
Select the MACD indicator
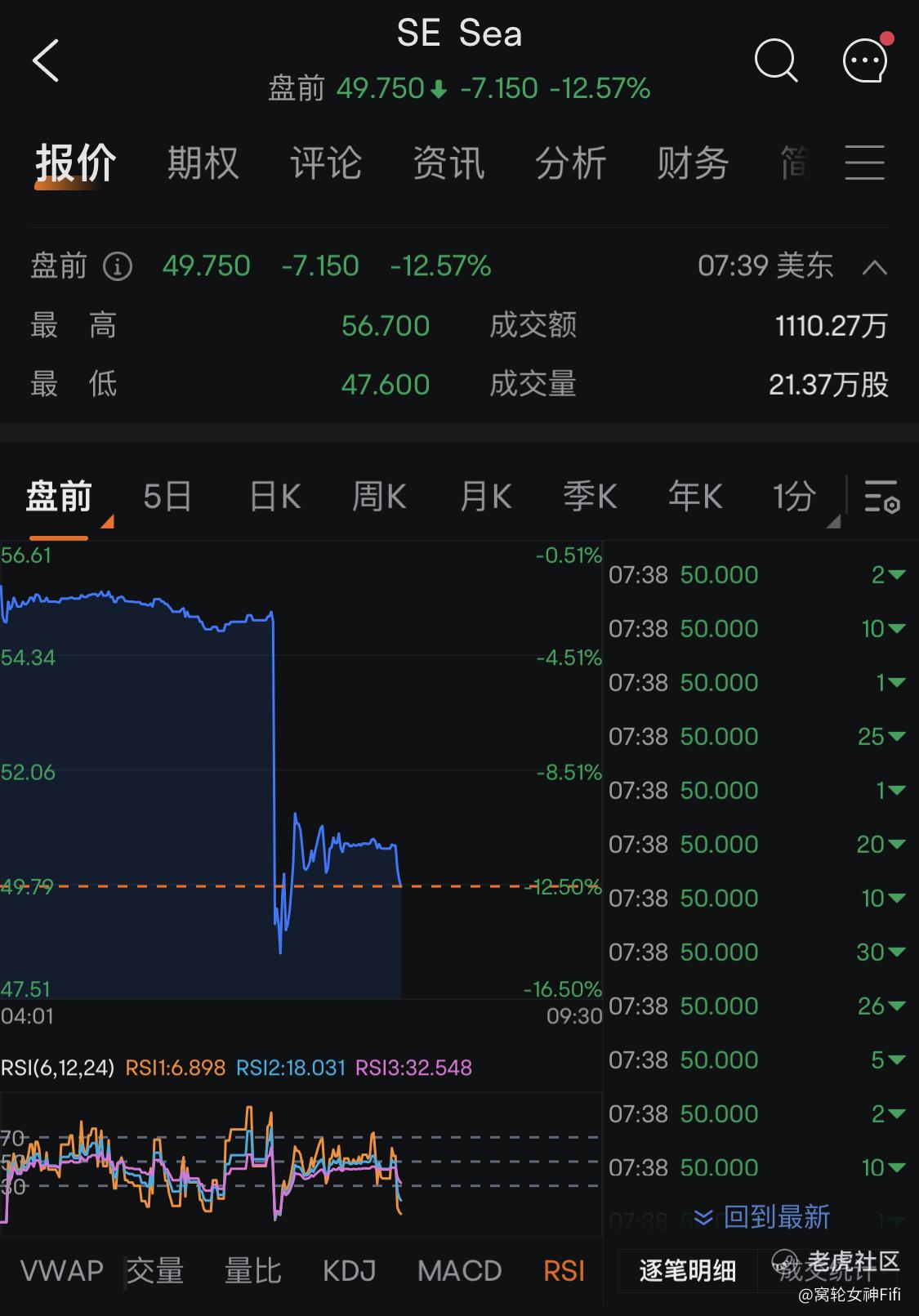tap(460, 1271)
